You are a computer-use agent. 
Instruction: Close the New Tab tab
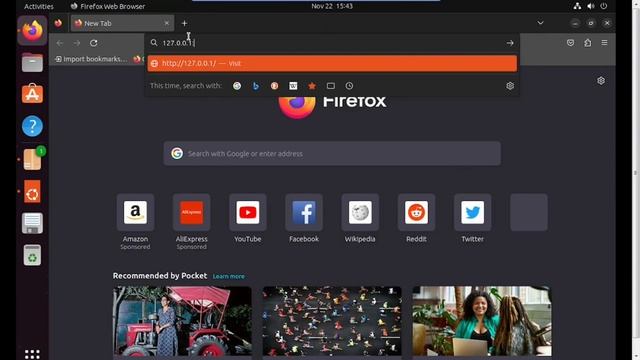[167, 23]
